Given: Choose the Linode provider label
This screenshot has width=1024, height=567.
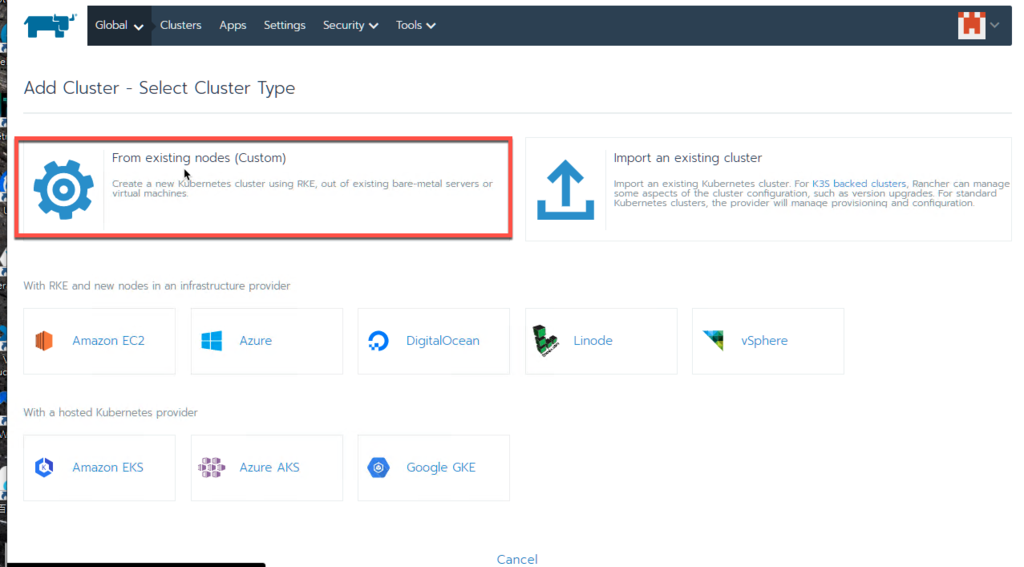Looking at the screenshot, I should coord(593,341).
